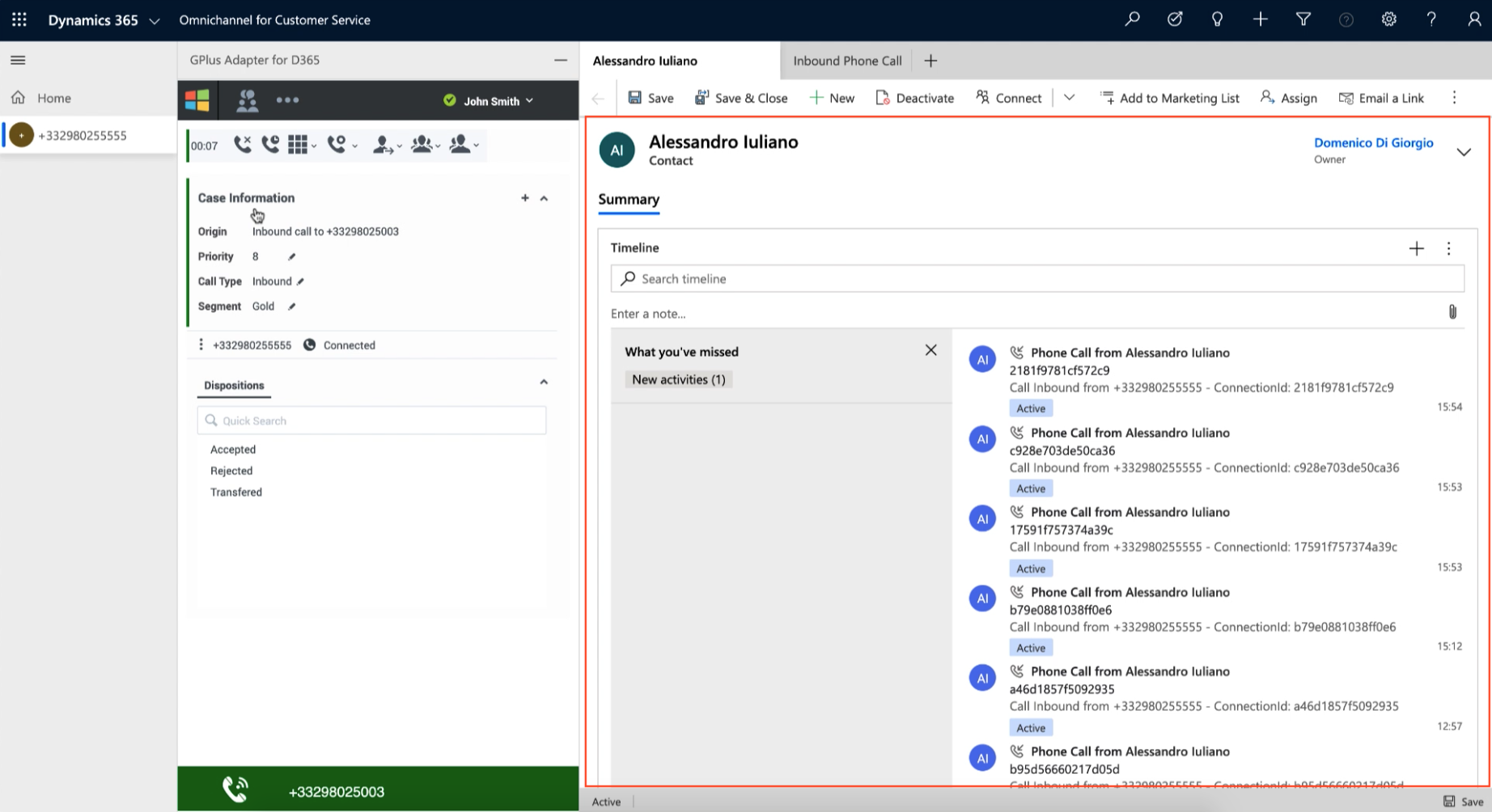Click the Search timeline field

pyautogui.click(x=1037, y=279)
